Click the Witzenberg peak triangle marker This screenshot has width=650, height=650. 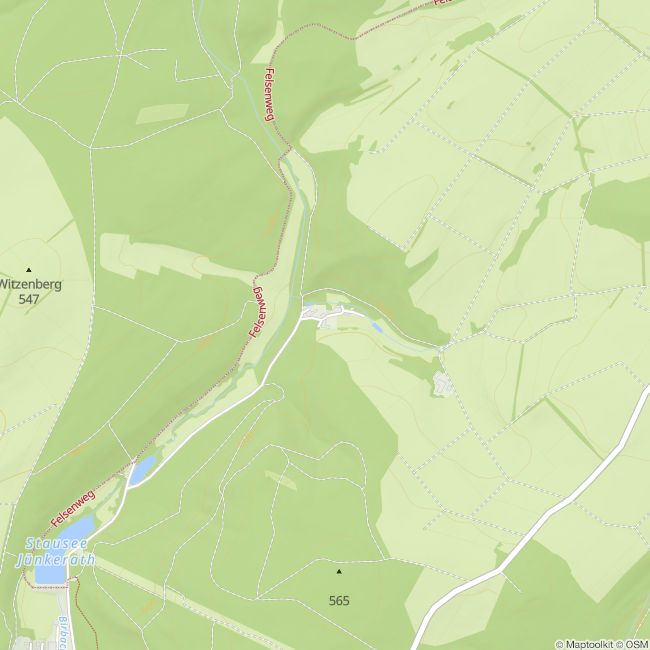(29, 270)
